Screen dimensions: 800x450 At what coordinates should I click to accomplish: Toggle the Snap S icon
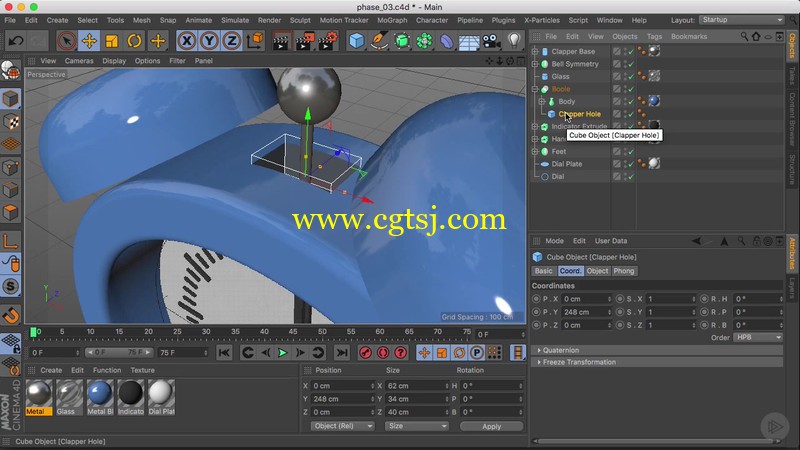(11, 286)
